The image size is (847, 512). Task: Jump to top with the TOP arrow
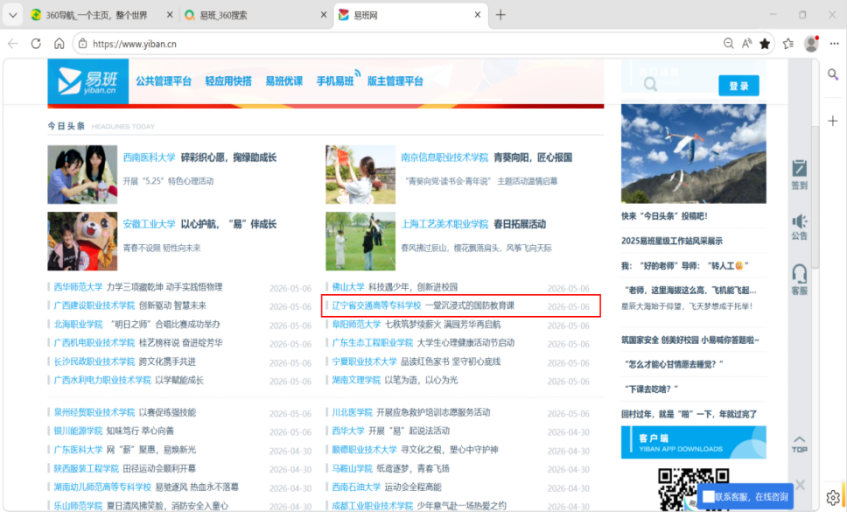pos(799,444)
